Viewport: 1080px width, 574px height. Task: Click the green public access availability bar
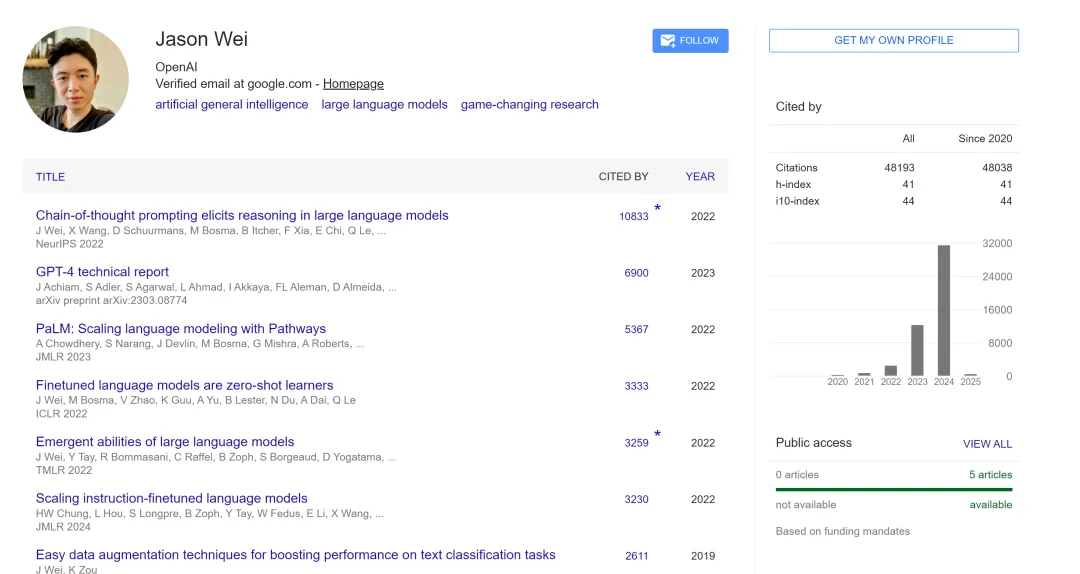pyautogui.click(x=893, y=490)
